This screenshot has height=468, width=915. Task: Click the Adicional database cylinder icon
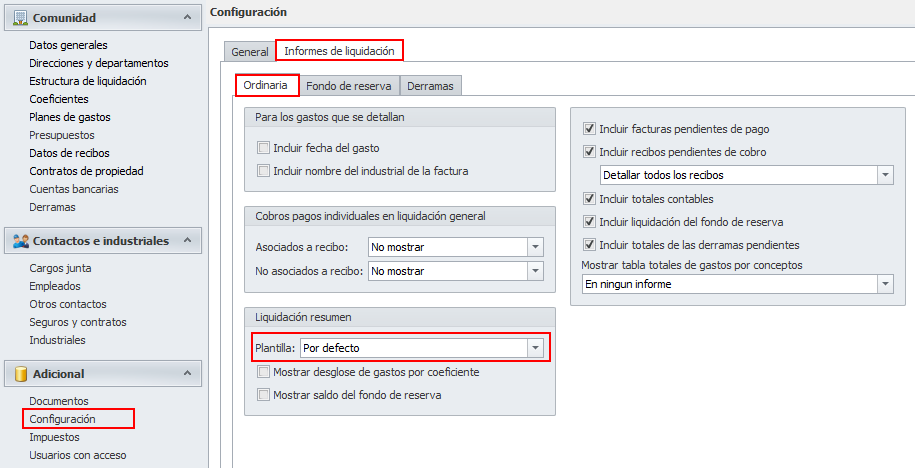pos(20,374)
